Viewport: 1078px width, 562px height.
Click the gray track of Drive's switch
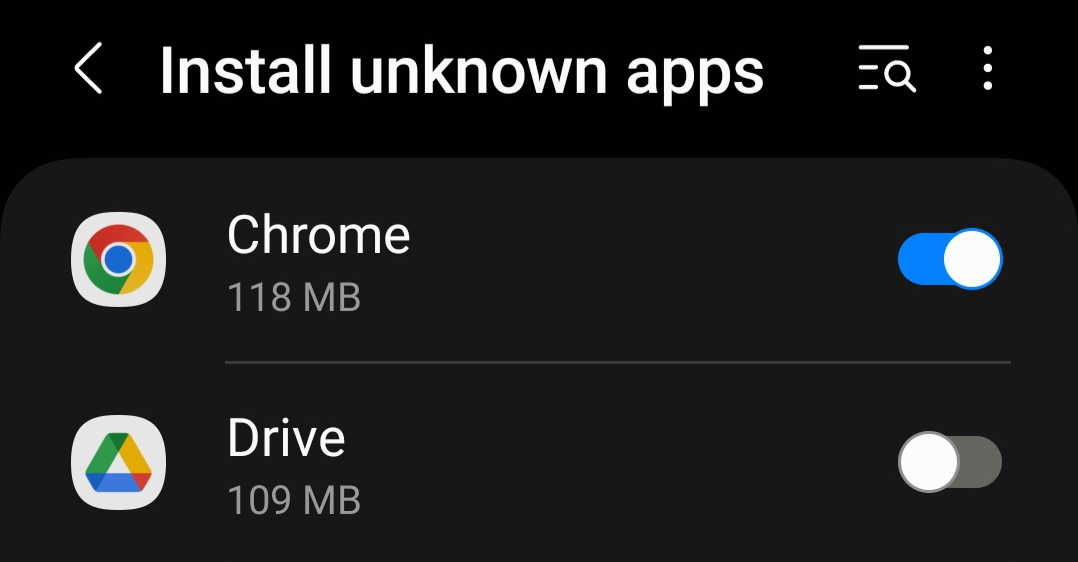coord(980,462)
